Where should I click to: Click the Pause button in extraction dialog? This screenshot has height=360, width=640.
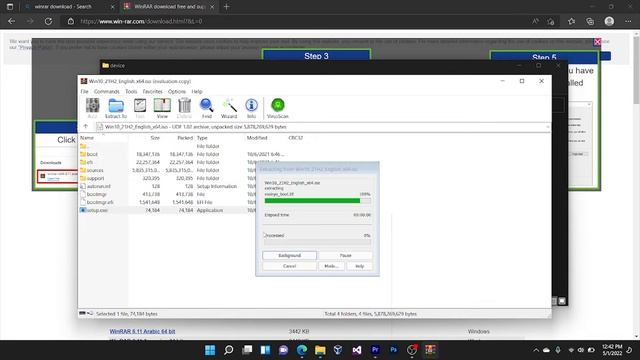345,255
